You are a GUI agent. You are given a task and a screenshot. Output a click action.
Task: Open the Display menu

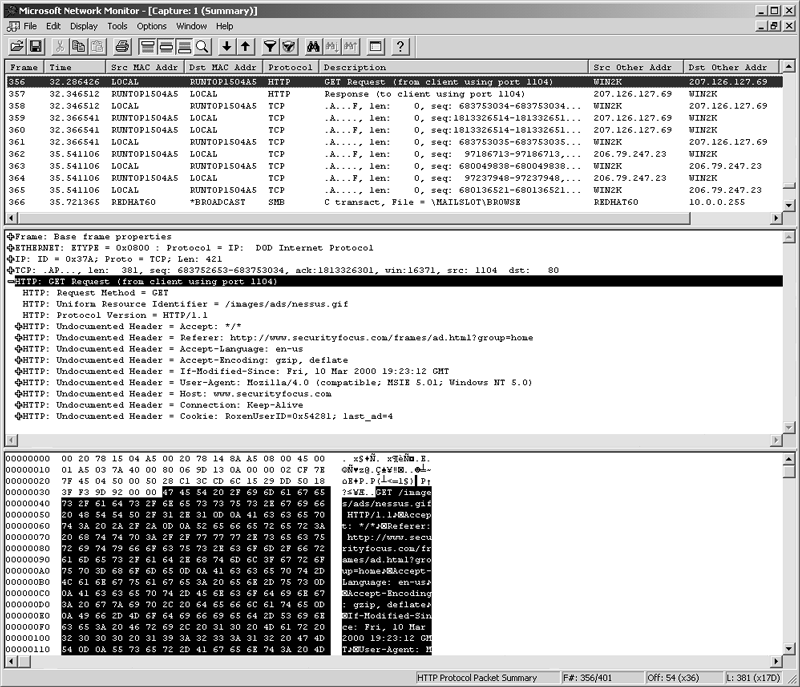(x=84, y=26)
